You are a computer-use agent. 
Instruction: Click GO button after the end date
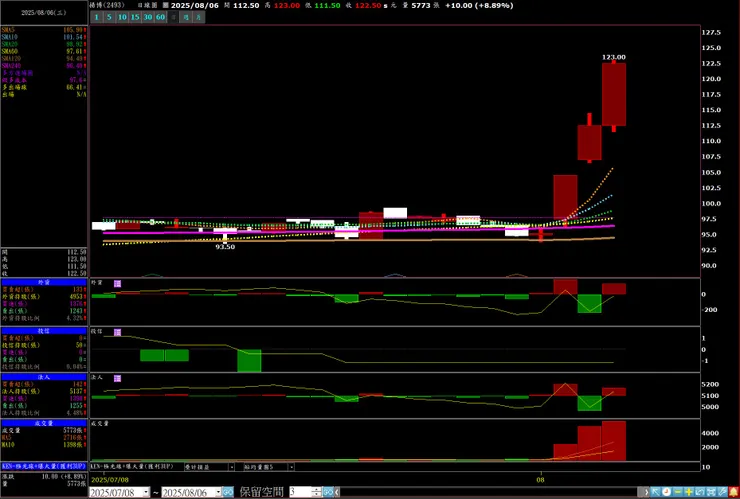228,492
